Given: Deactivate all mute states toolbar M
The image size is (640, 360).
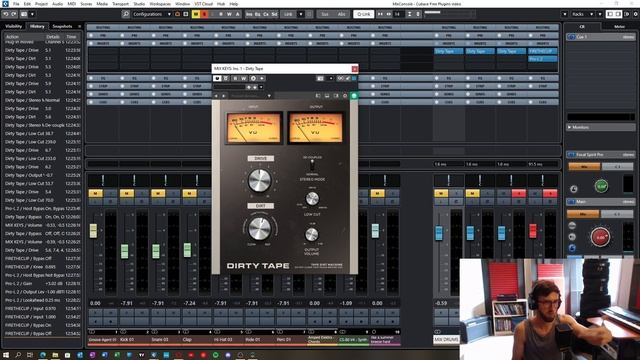Looking at the screenshot, I should pyautogui.click(x=196, y=14).
